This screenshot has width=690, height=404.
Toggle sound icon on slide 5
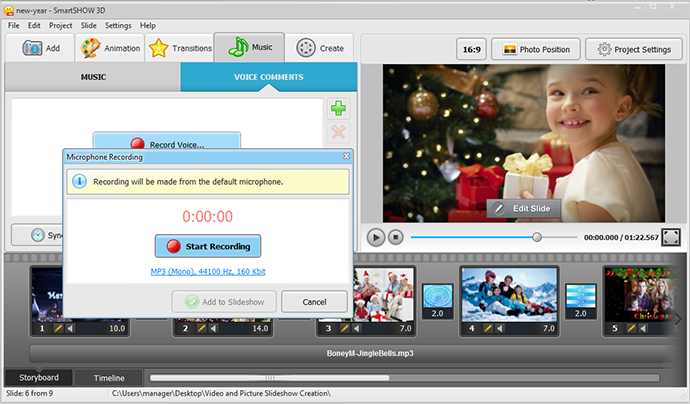643,328
